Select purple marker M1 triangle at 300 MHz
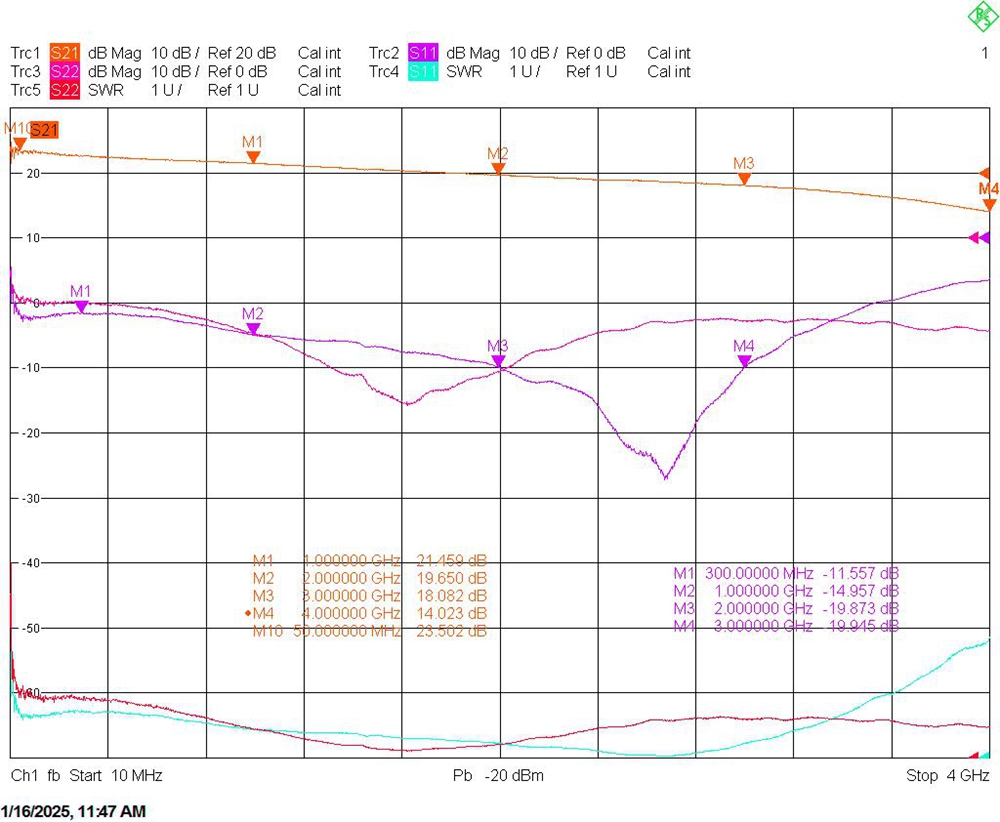This screenshot has height=822, width=1000. click(81, 306)
